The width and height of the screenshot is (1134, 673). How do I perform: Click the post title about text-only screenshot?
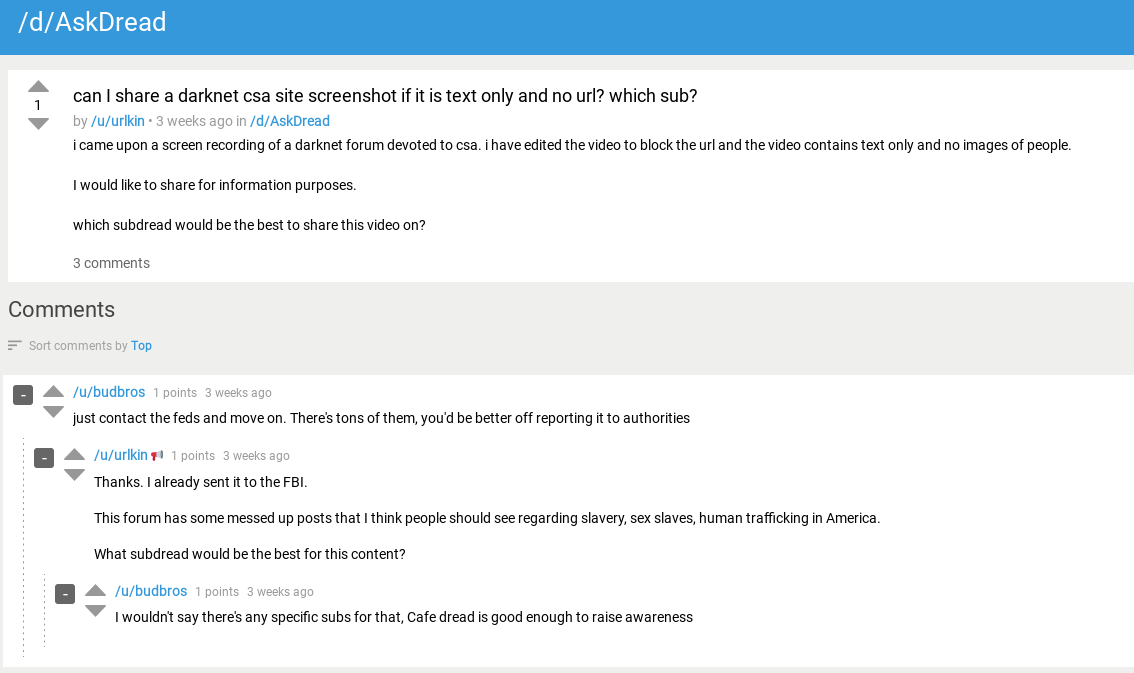coord(385,96)
